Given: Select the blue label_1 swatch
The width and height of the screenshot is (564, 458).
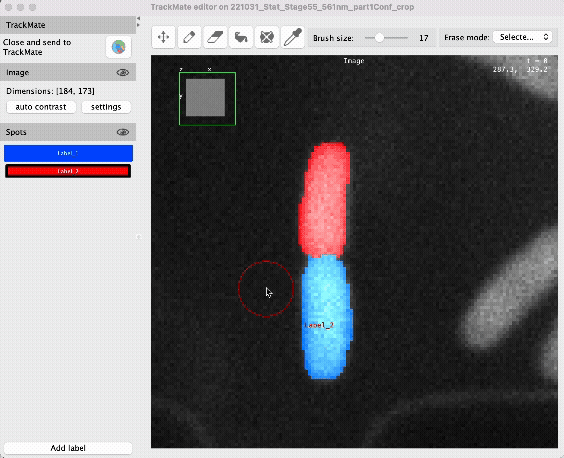Looking at the screenshot, I should (x=68, y=153).
